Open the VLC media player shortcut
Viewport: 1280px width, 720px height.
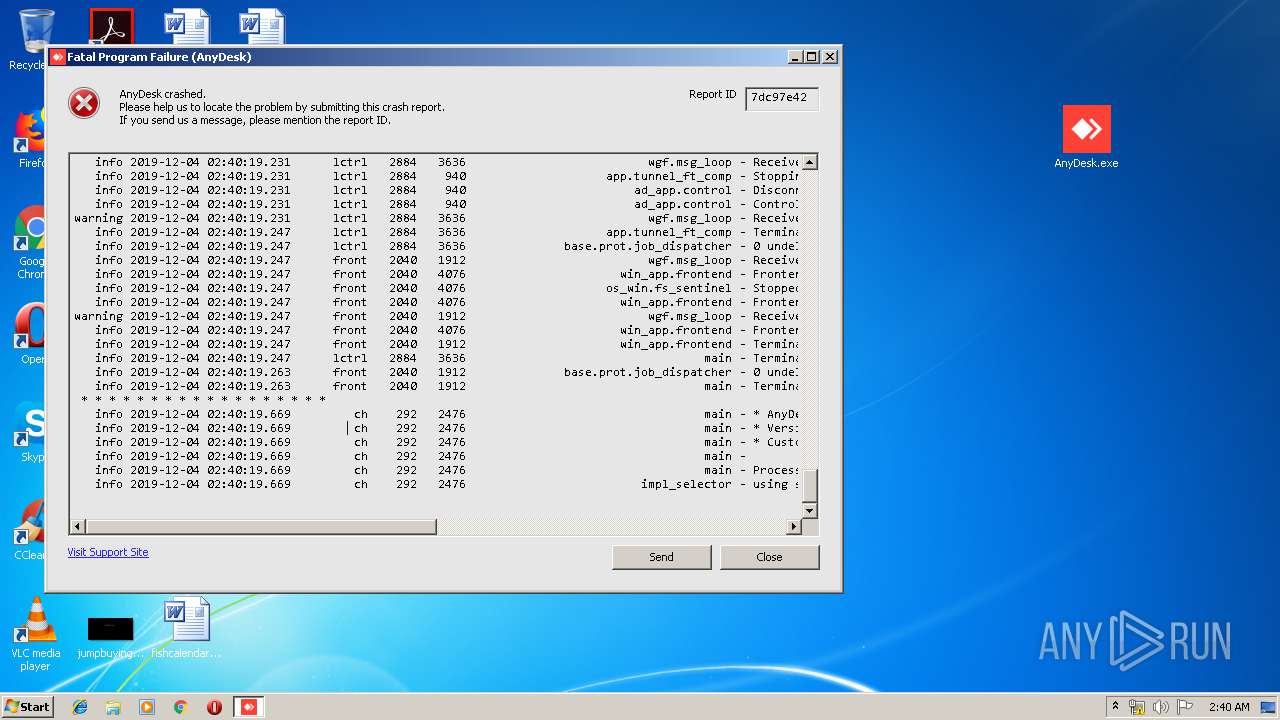coord(35,635)
